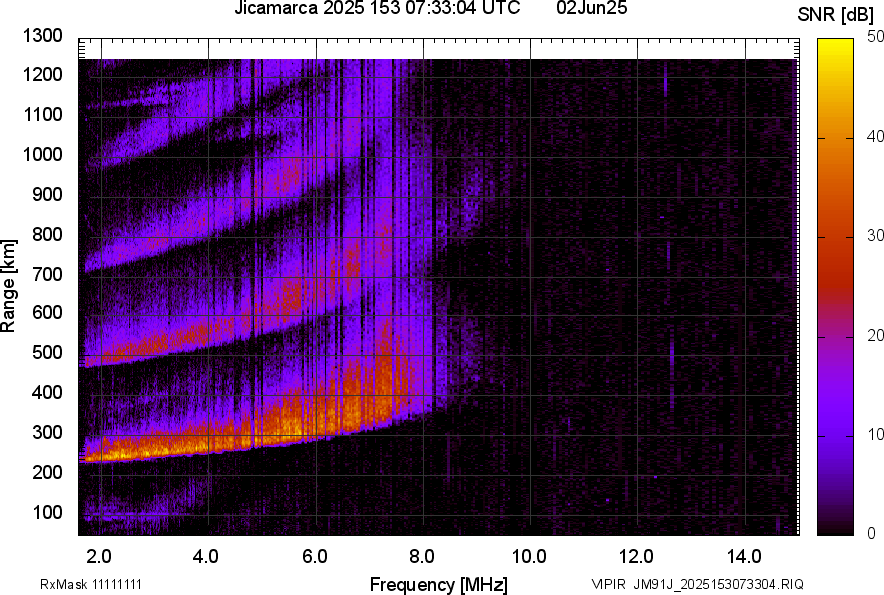Click the range tick label '500'
Image resolution: width=884 pixels, height=595 pixels.
click(x=47, y=352)
